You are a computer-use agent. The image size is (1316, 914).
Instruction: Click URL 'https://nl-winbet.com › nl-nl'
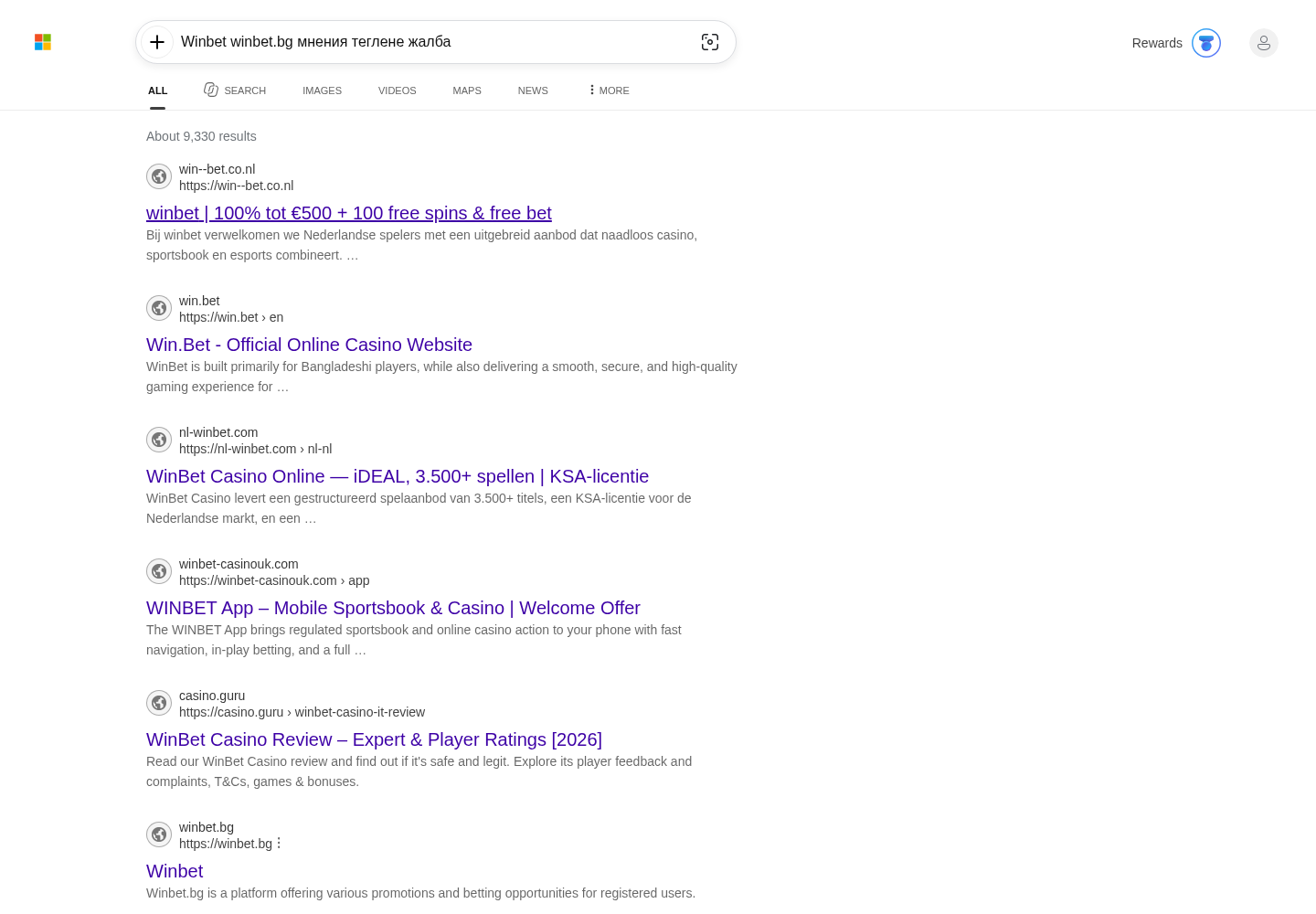click(x=255, y=449)
